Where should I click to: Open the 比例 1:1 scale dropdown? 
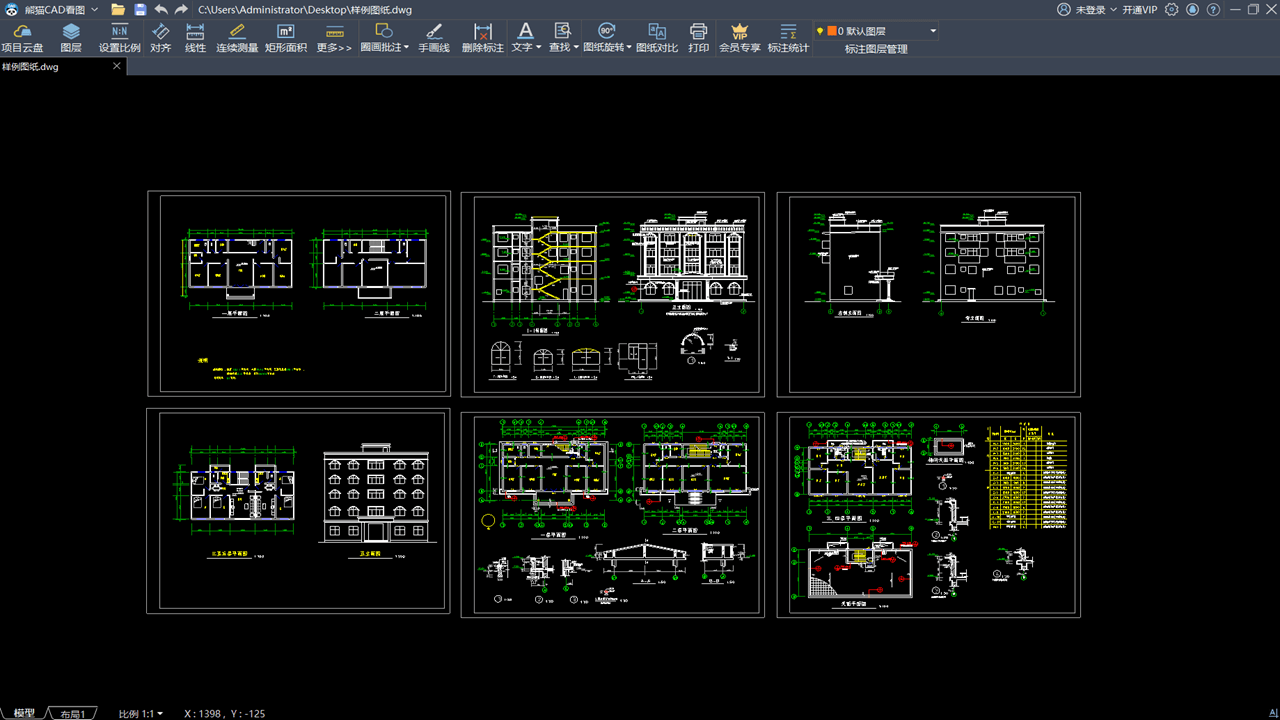tap(141, 713)
